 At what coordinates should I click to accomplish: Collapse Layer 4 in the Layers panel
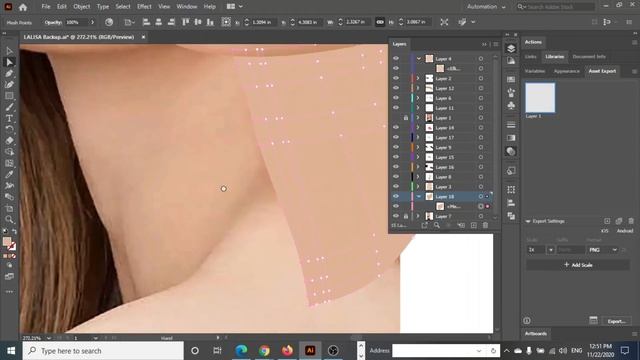418,59
